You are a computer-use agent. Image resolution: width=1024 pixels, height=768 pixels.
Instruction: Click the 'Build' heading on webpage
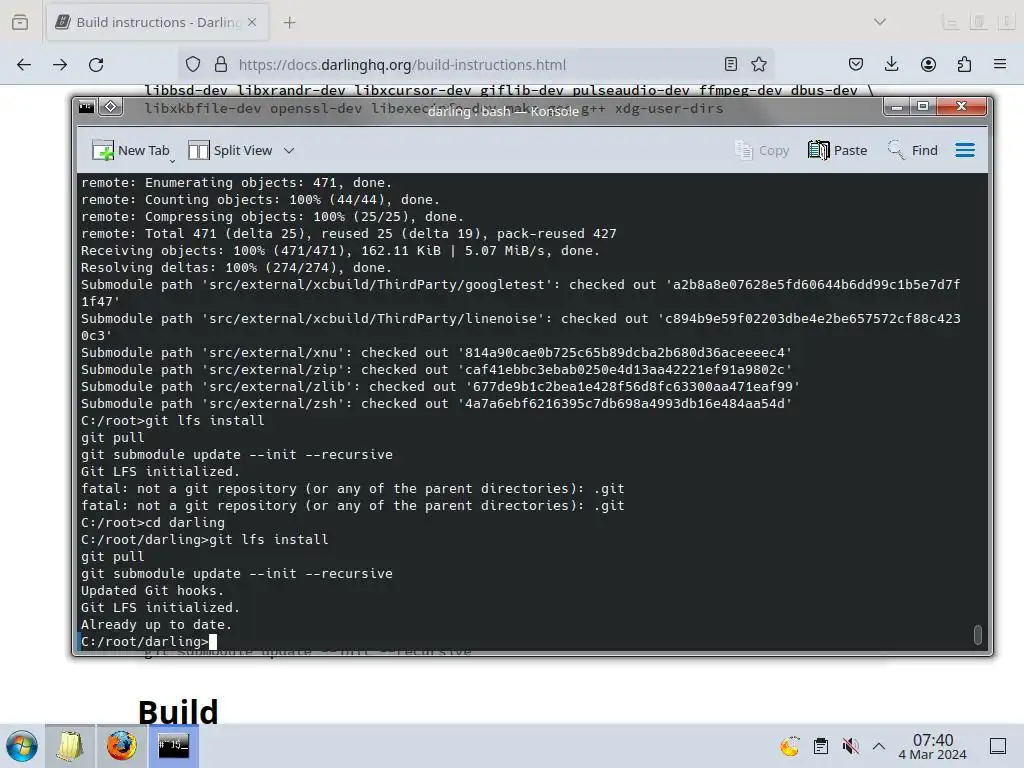(x=178, y=711)
